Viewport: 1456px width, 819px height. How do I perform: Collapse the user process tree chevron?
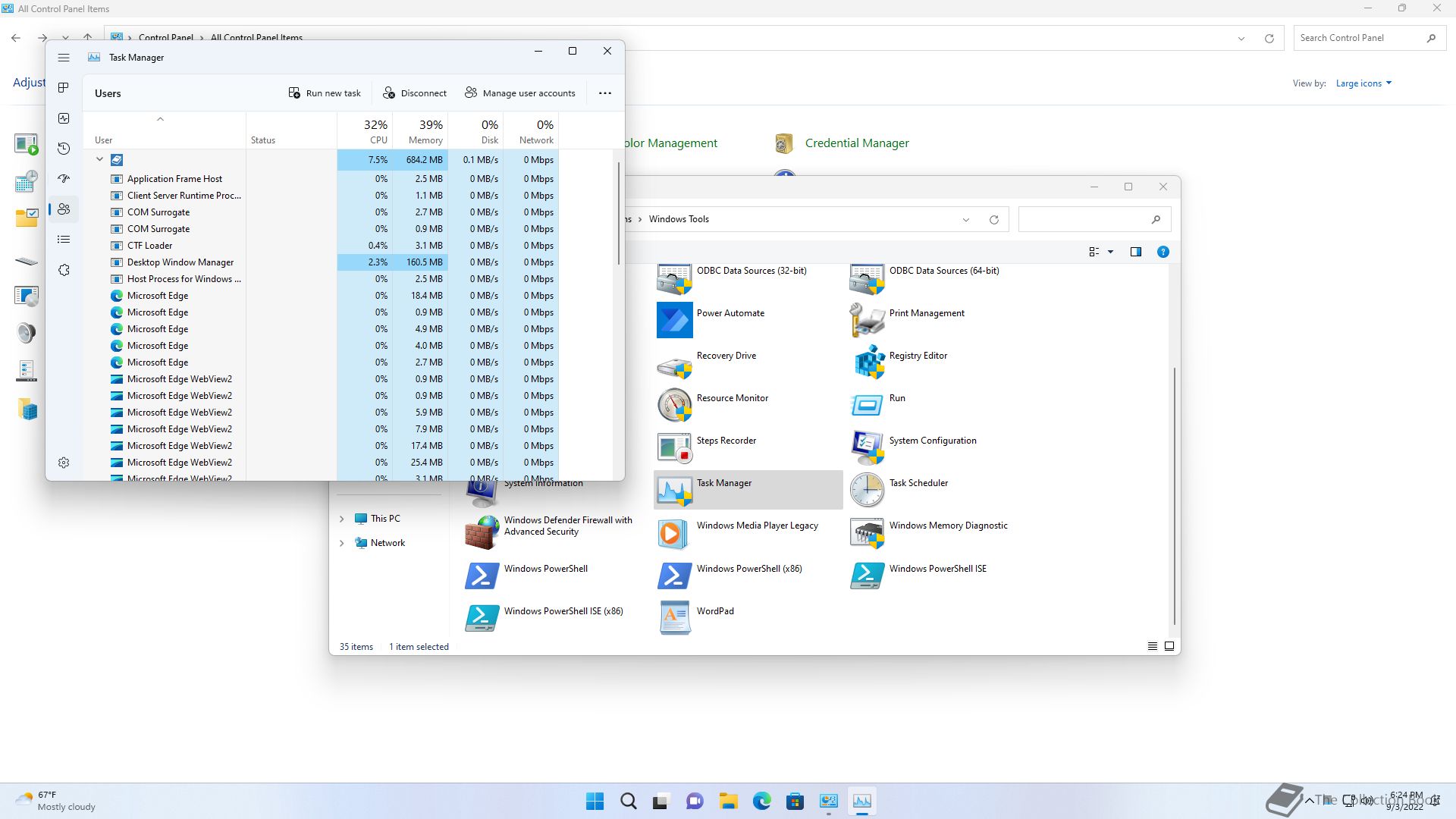pos(99,160)
